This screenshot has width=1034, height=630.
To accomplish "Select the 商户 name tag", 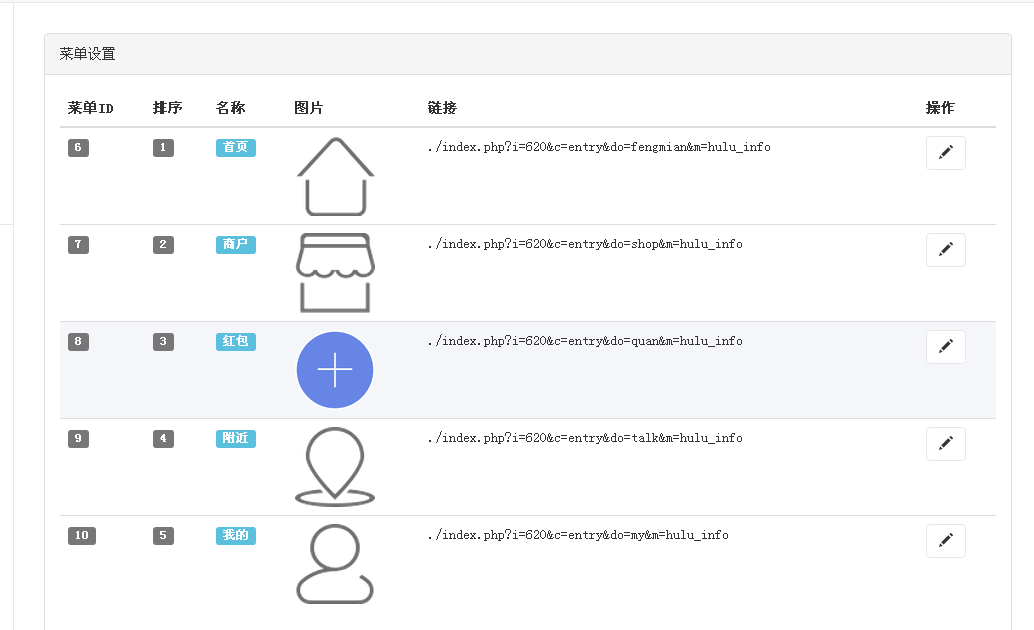I will point(235,244).
